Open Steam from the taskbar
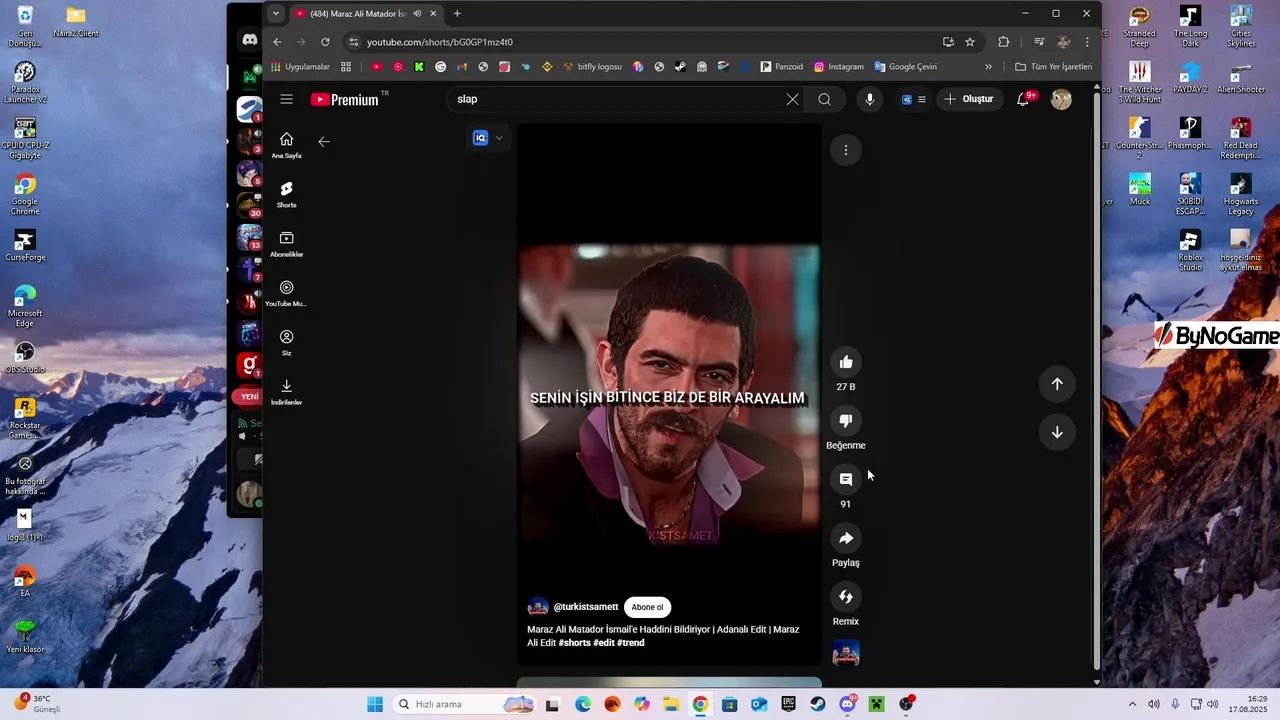 pos(818,704)
